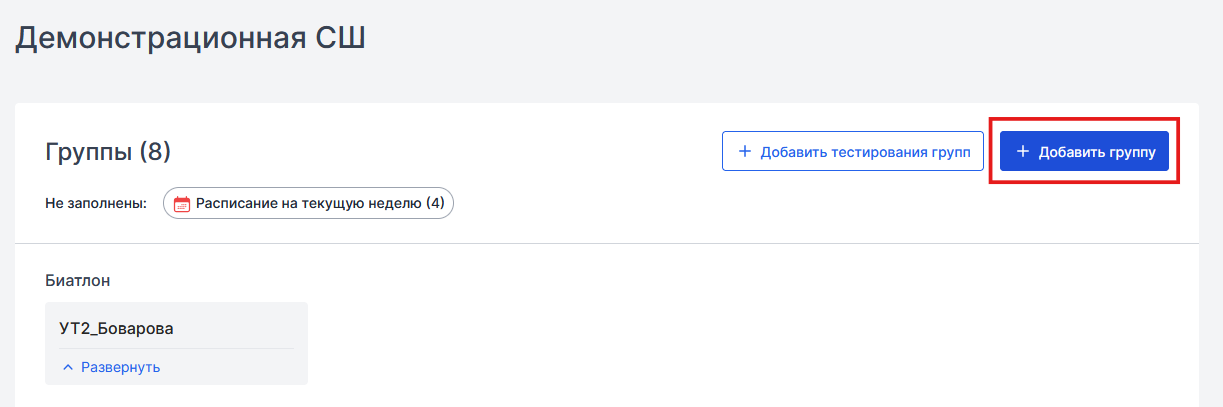Screen dimensions: 1223x407
Task: Click the Группы (8) heading
Action: (108, 152)
